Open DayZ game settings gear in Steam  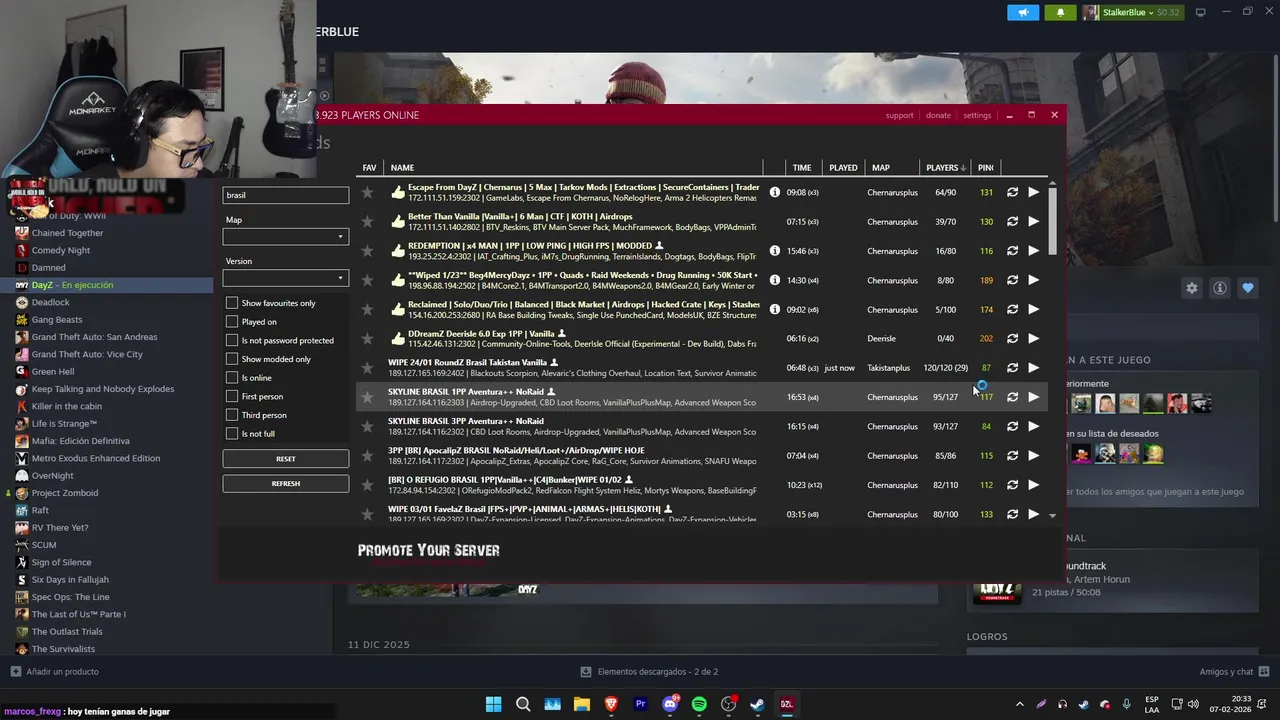click(x=1192, y=288)
